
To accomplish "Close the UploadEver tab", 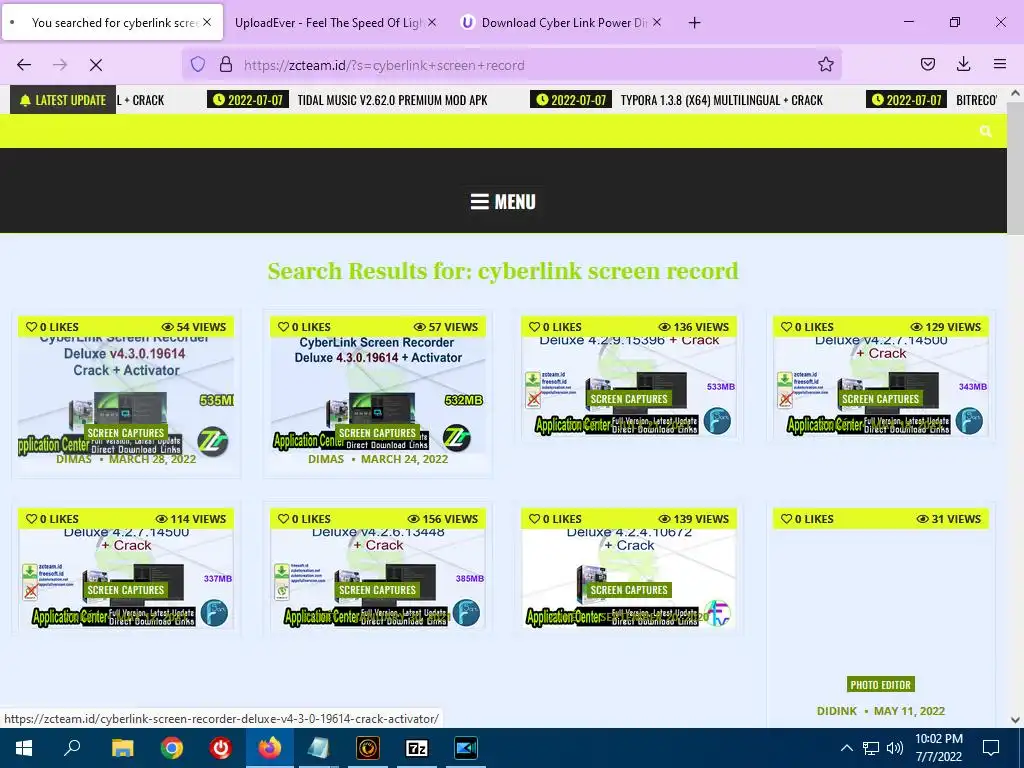I will (432, 22).
